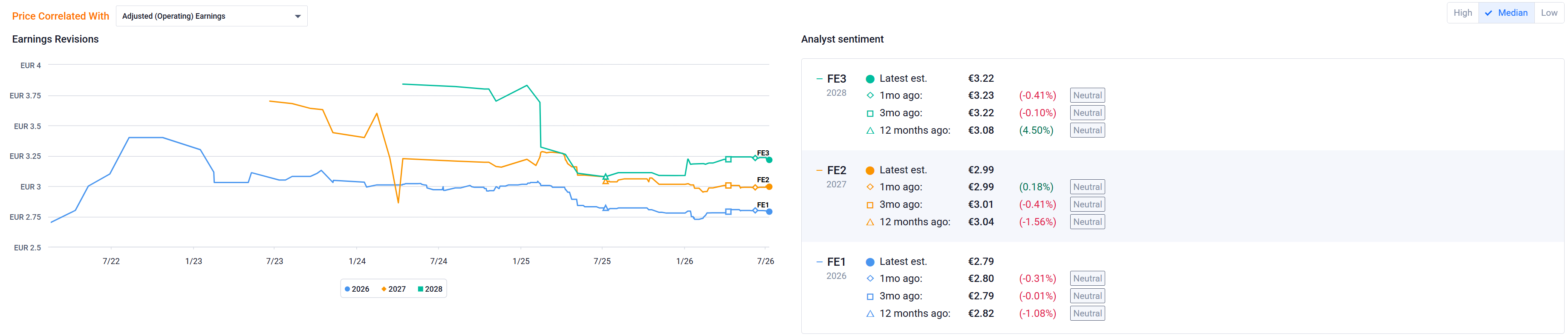The image size is (1568, 336).
Task: Click the Neutral badge in FE3's 1mo ago row
Action: [x=1087, y=95]
